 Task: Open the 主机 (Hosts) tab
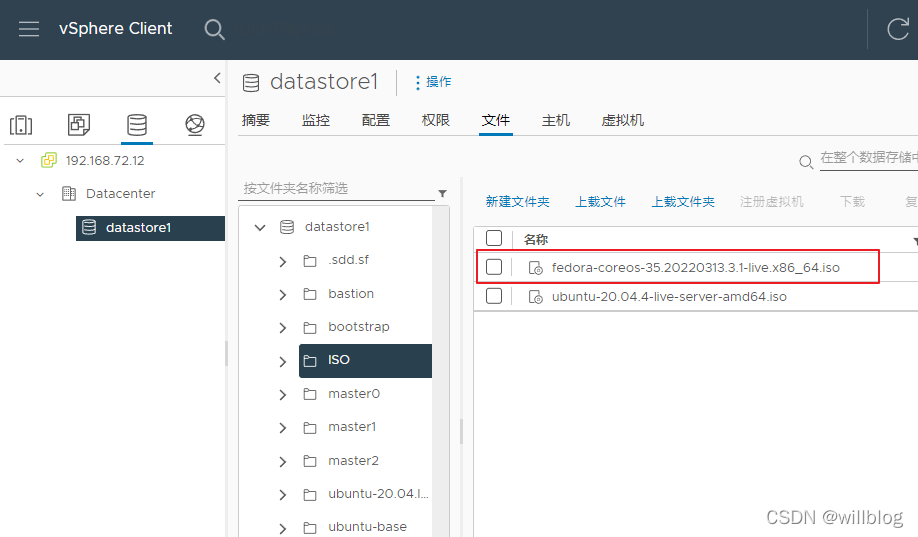point(556,121)
